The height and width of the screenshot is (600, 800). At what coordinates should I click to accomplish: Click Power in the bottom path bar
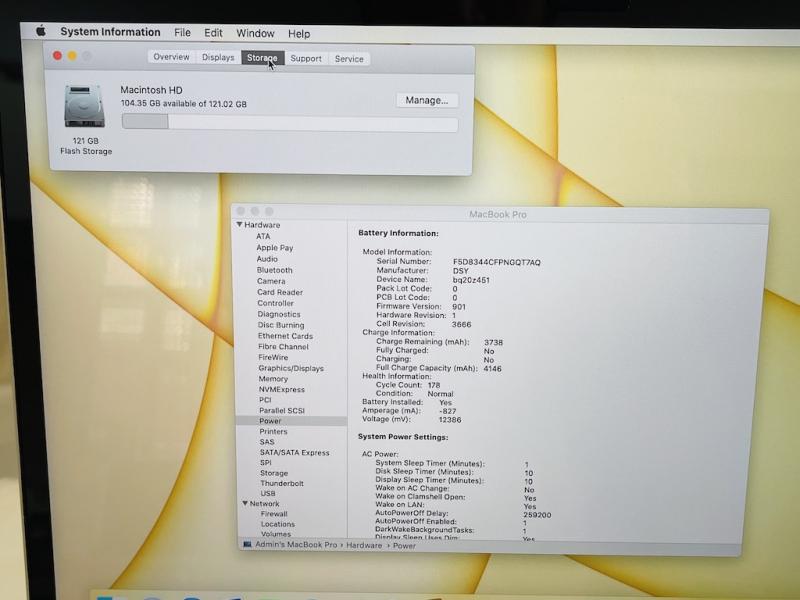click(x=404, y=545)
